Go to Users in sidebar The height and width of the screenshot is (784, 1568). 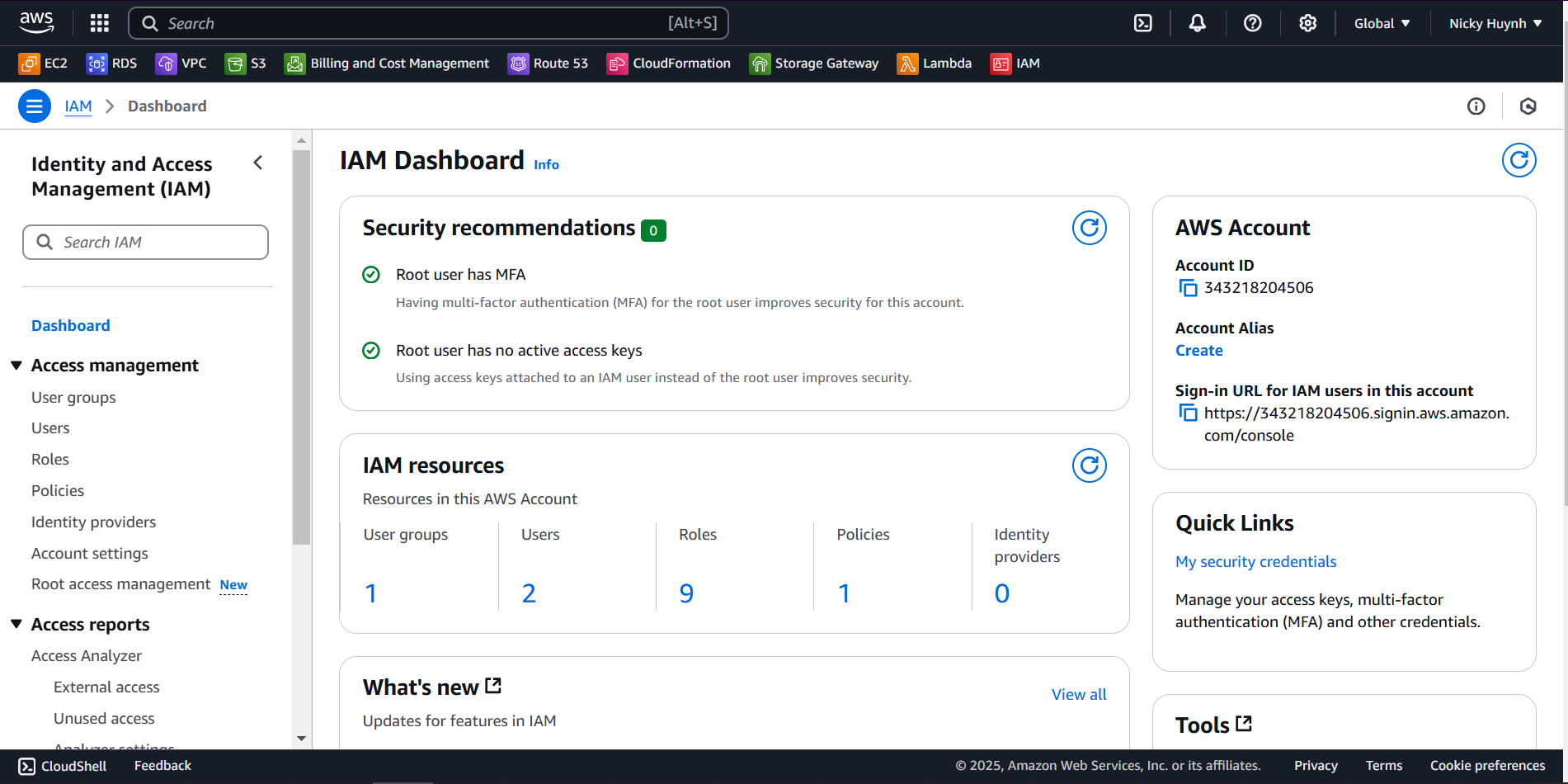coord(50,428)
